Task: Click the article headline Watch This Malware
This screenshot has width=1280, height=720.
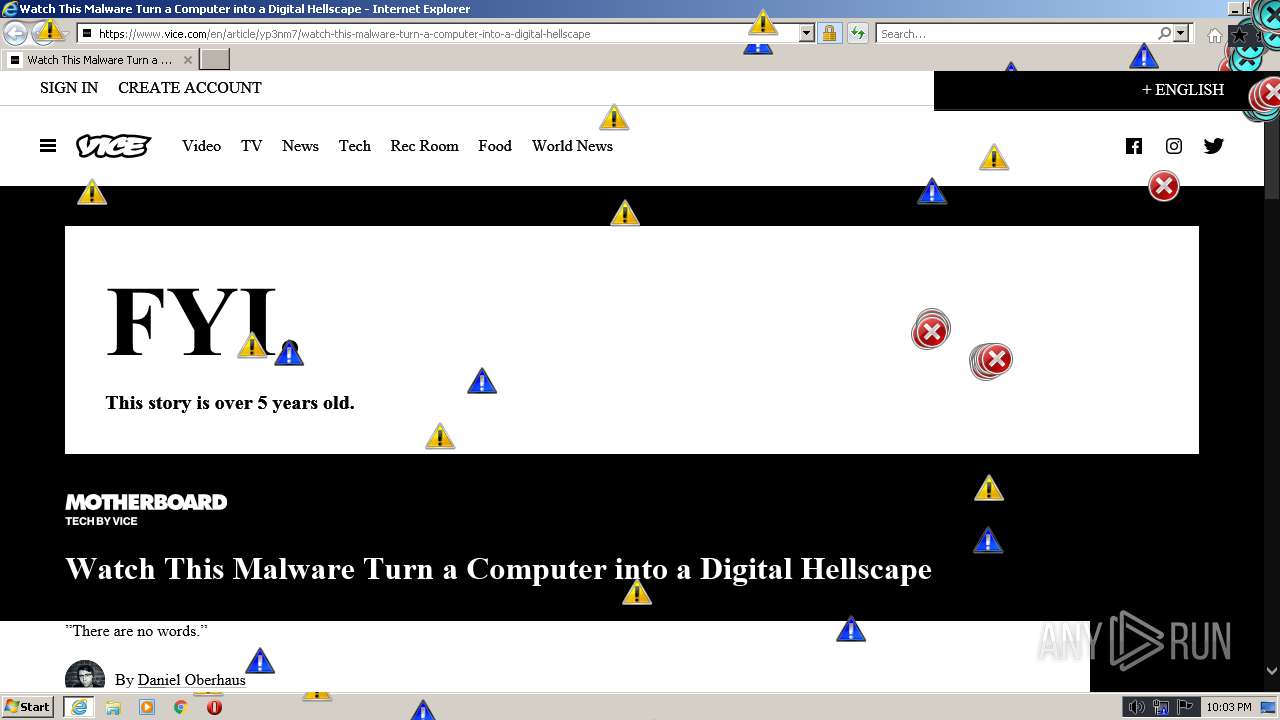Action: click(498, 569)
